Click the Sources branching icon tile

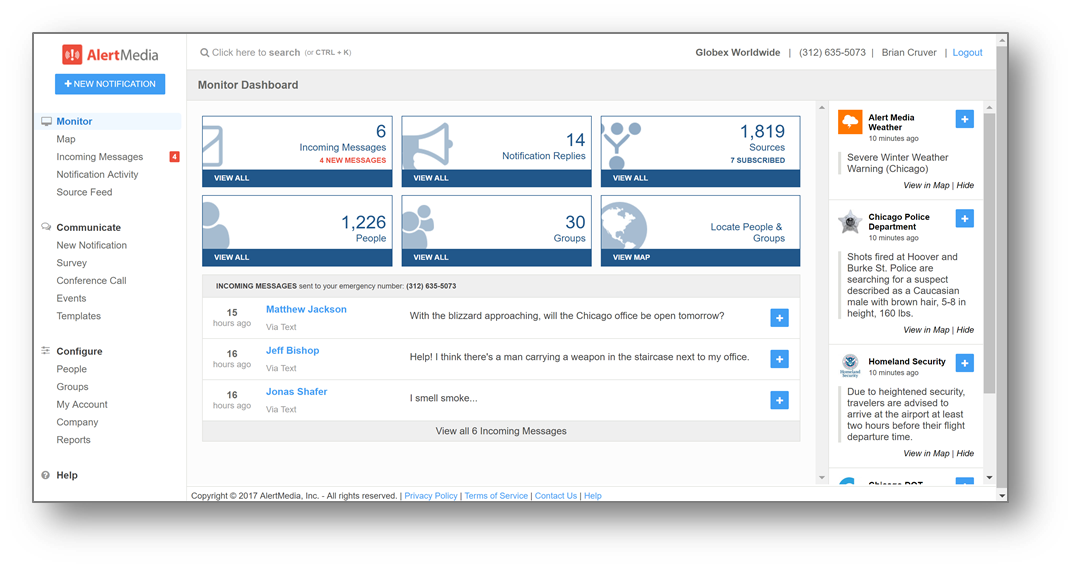pyautogui.click(x=621, y=145)
